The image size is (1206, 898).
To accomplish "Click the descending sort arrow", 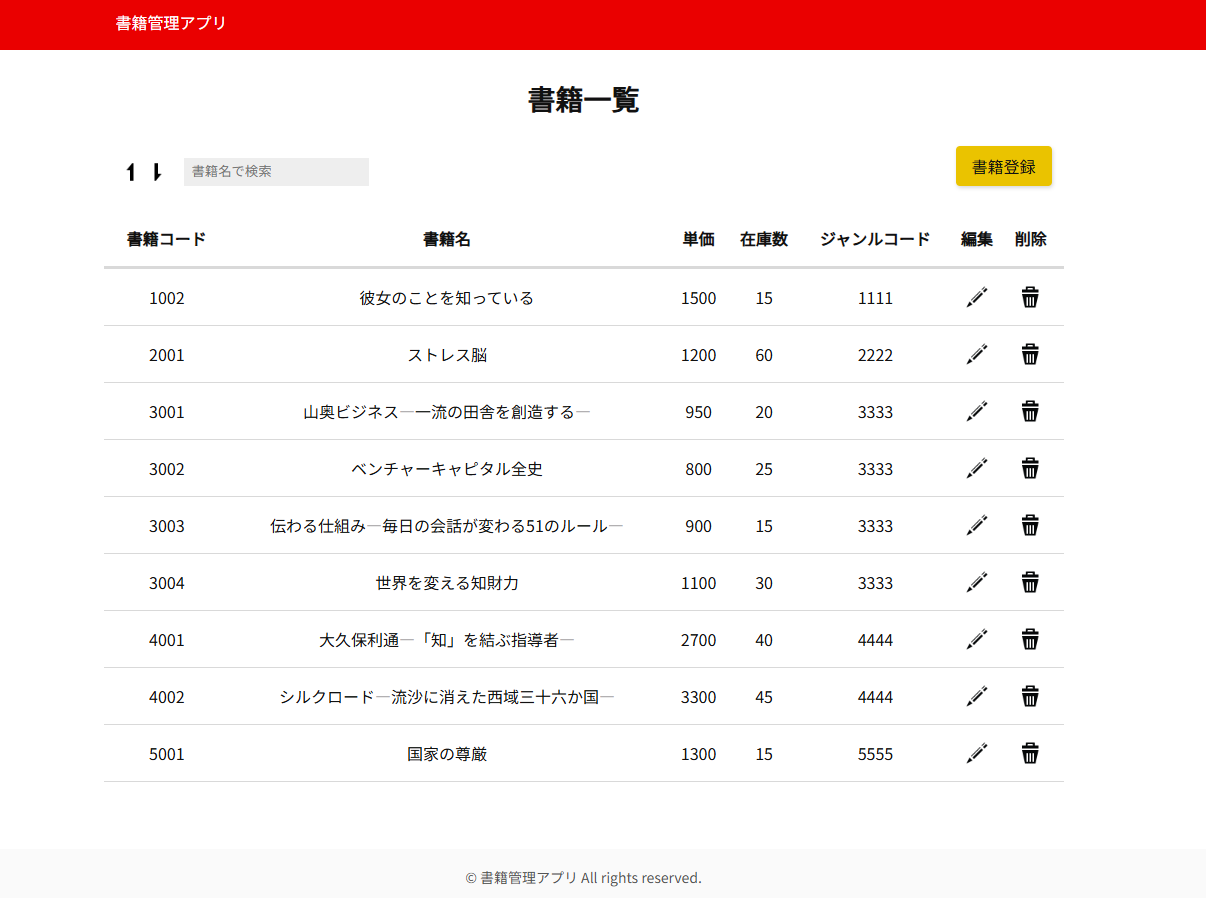I will click(x=158, y=171).
